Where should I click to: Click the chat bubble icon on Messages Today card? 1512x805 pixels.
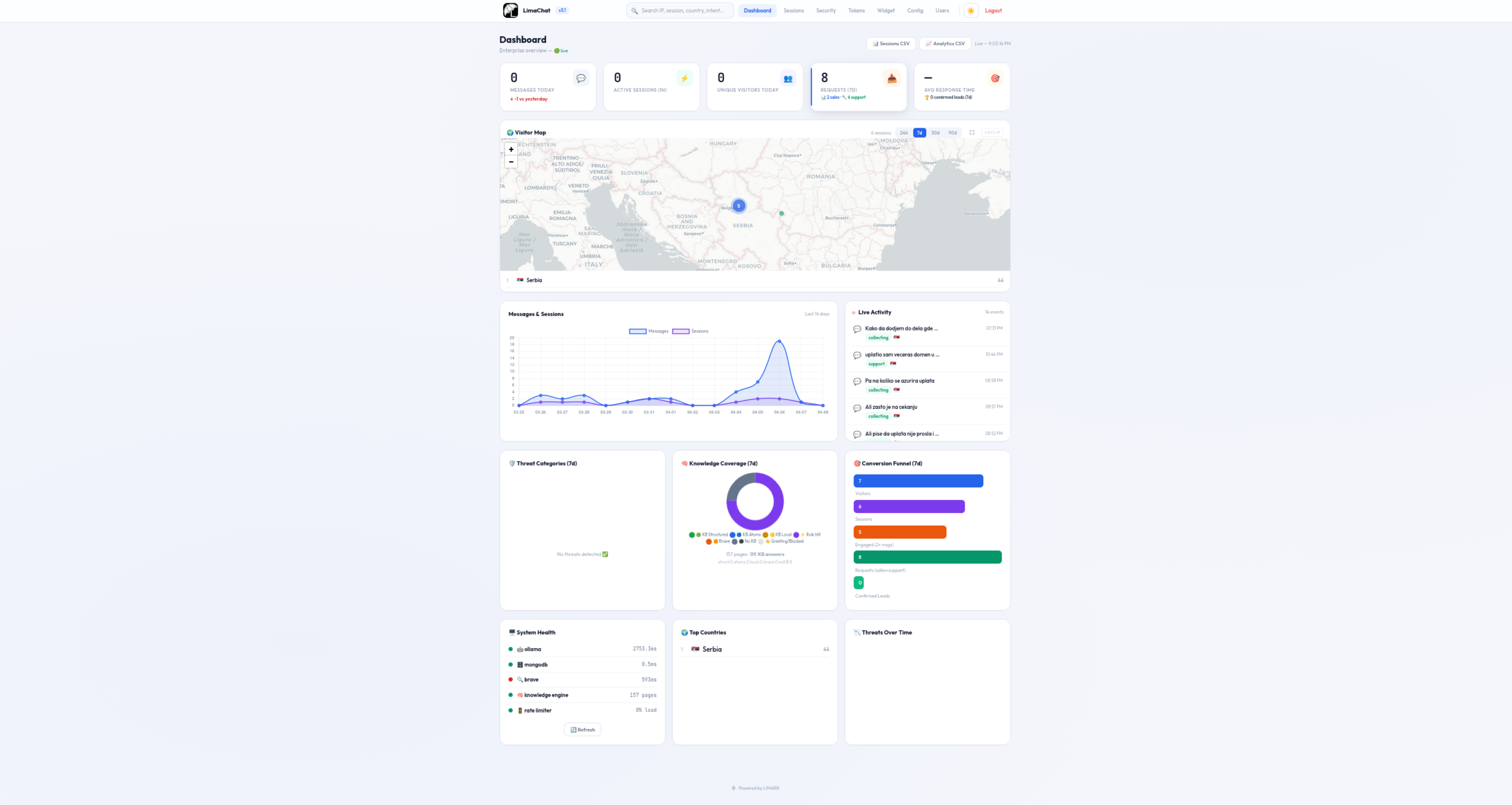[x=580, y=78]
